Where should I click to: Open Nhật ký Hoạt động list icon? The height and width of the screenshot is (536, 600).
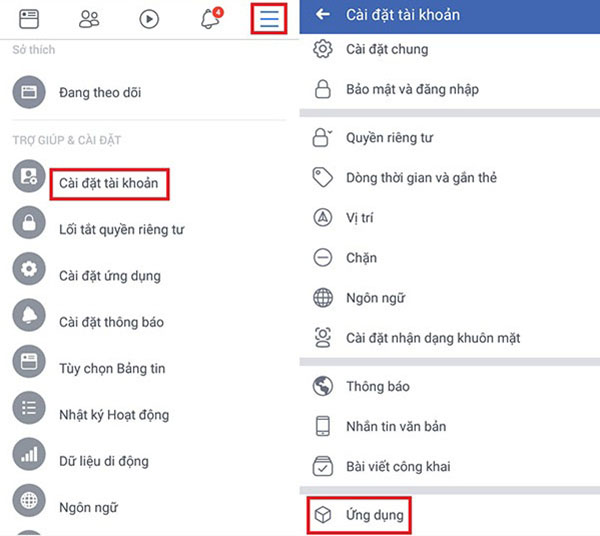[x=29, y=408]
